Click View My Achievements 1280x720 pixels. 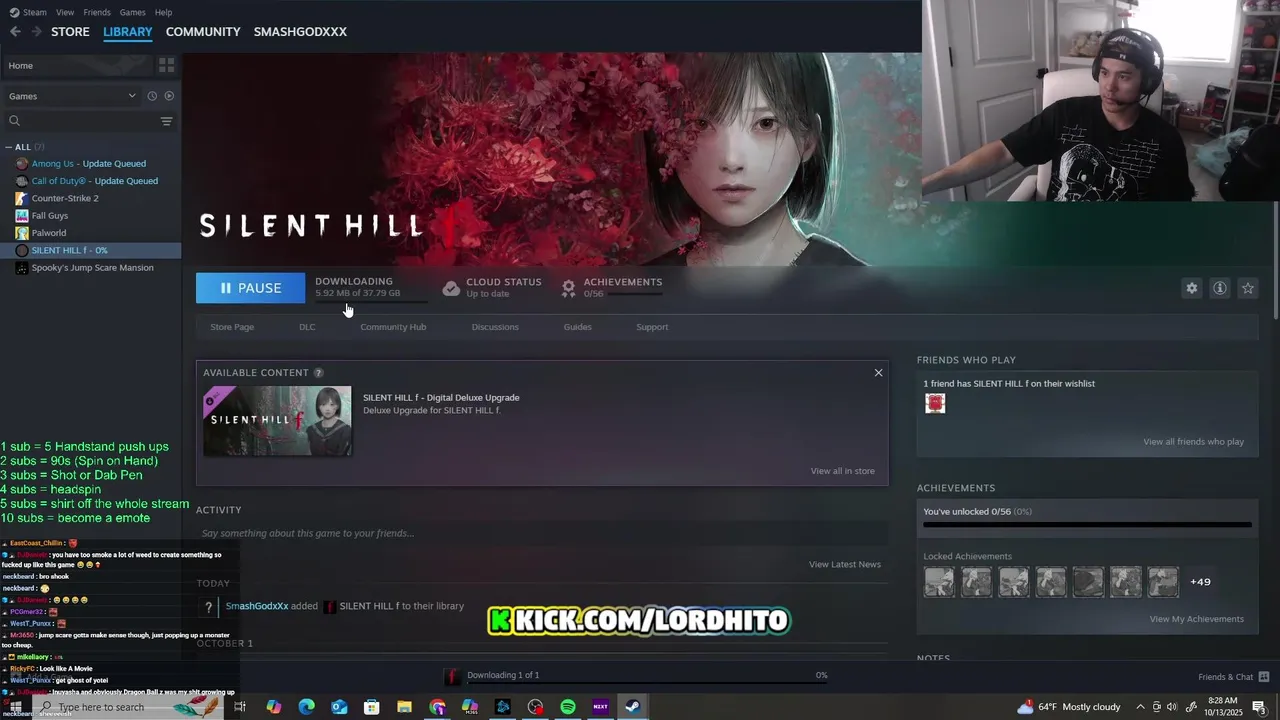[x=1196, y=619]
